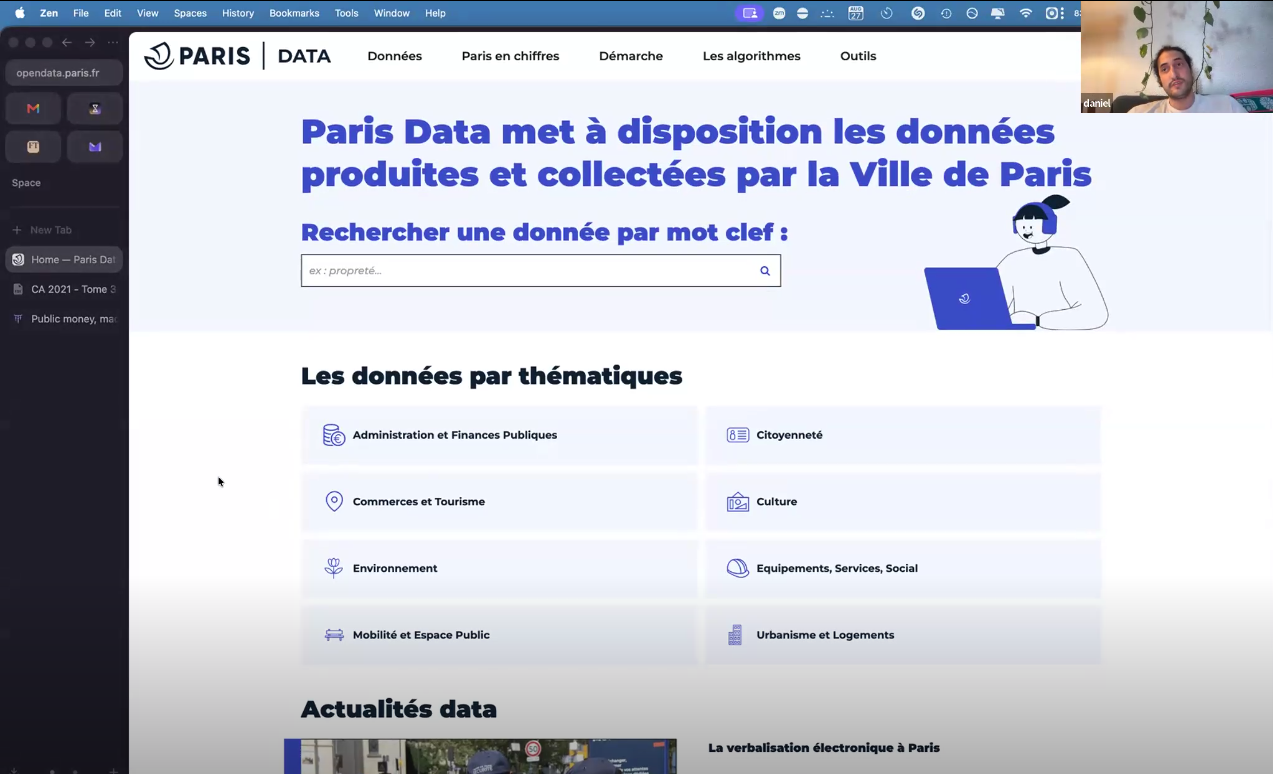Select the Citoyenneté theme card
The image size is (1273, 774).
(x=903, y=435)
